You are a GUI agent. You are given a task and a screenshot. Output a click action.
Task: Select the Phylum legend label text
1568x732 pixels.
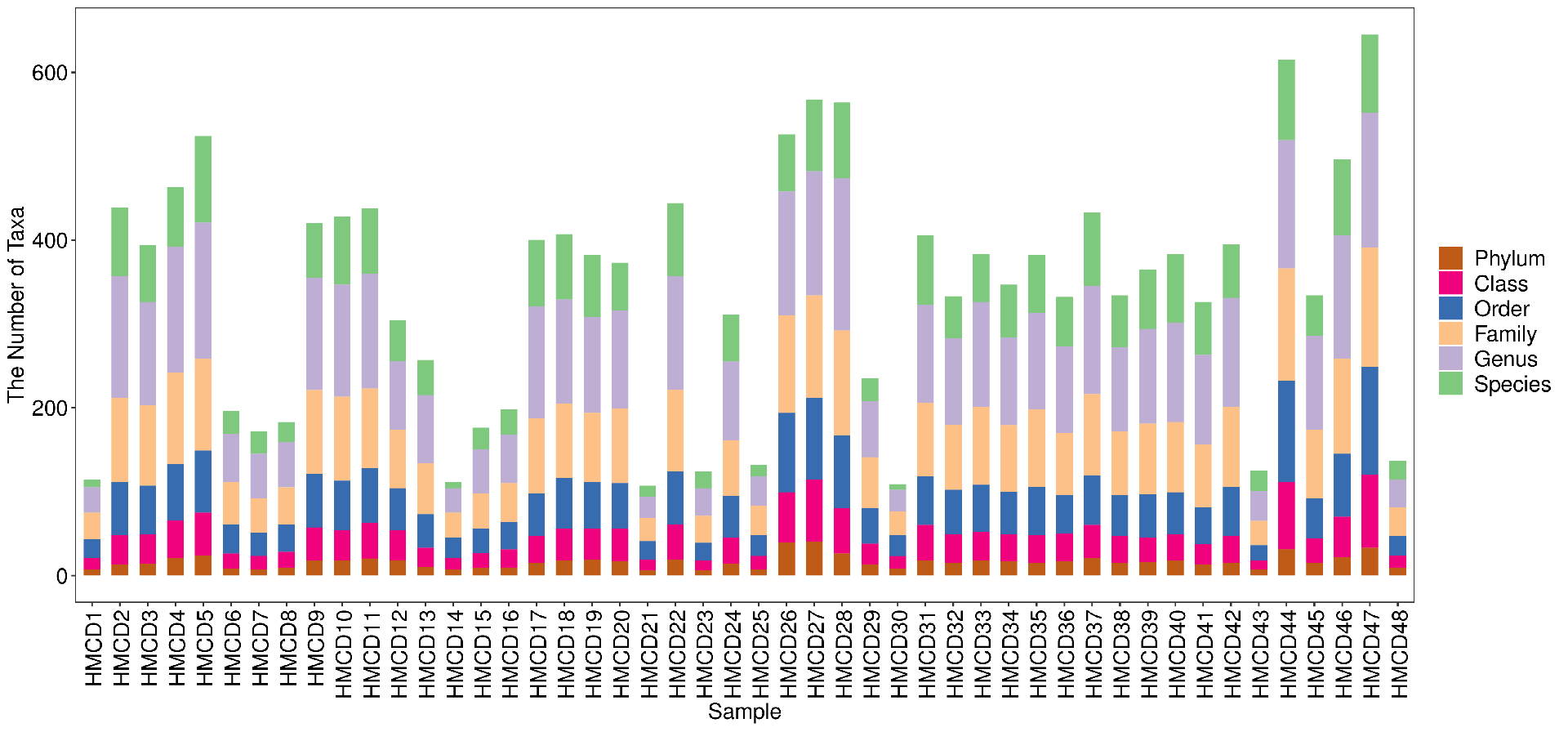1509,259
